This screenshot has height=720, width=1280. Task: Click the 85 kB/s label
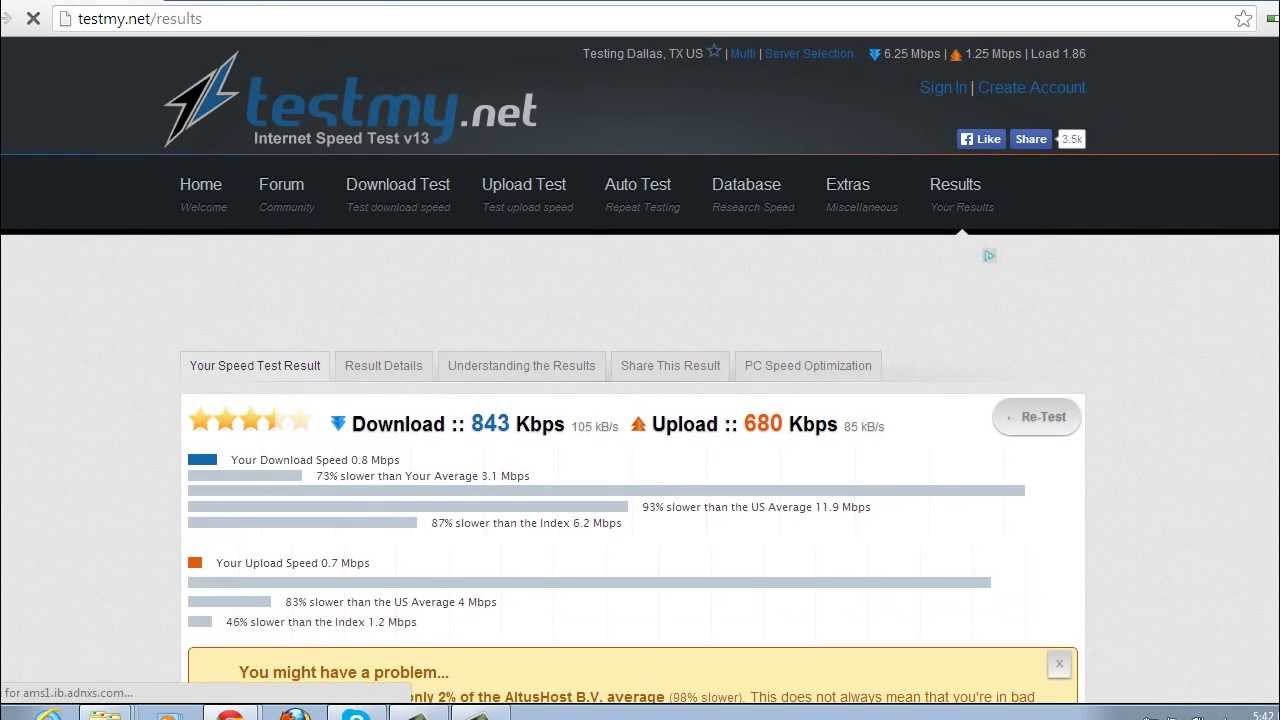pos(864,427)
